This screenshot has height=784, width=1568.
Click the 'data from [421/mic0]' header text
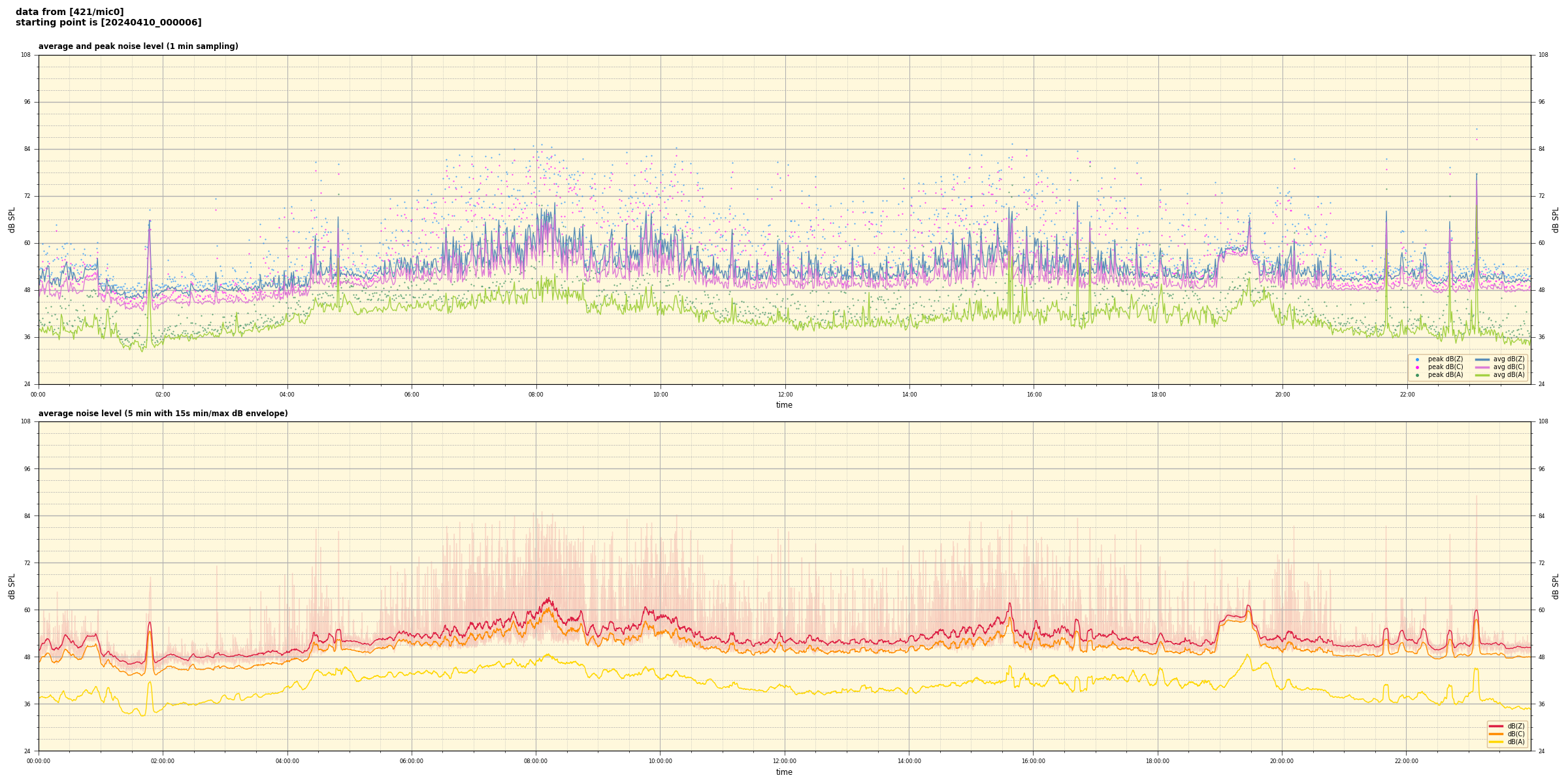pos(70,12)
